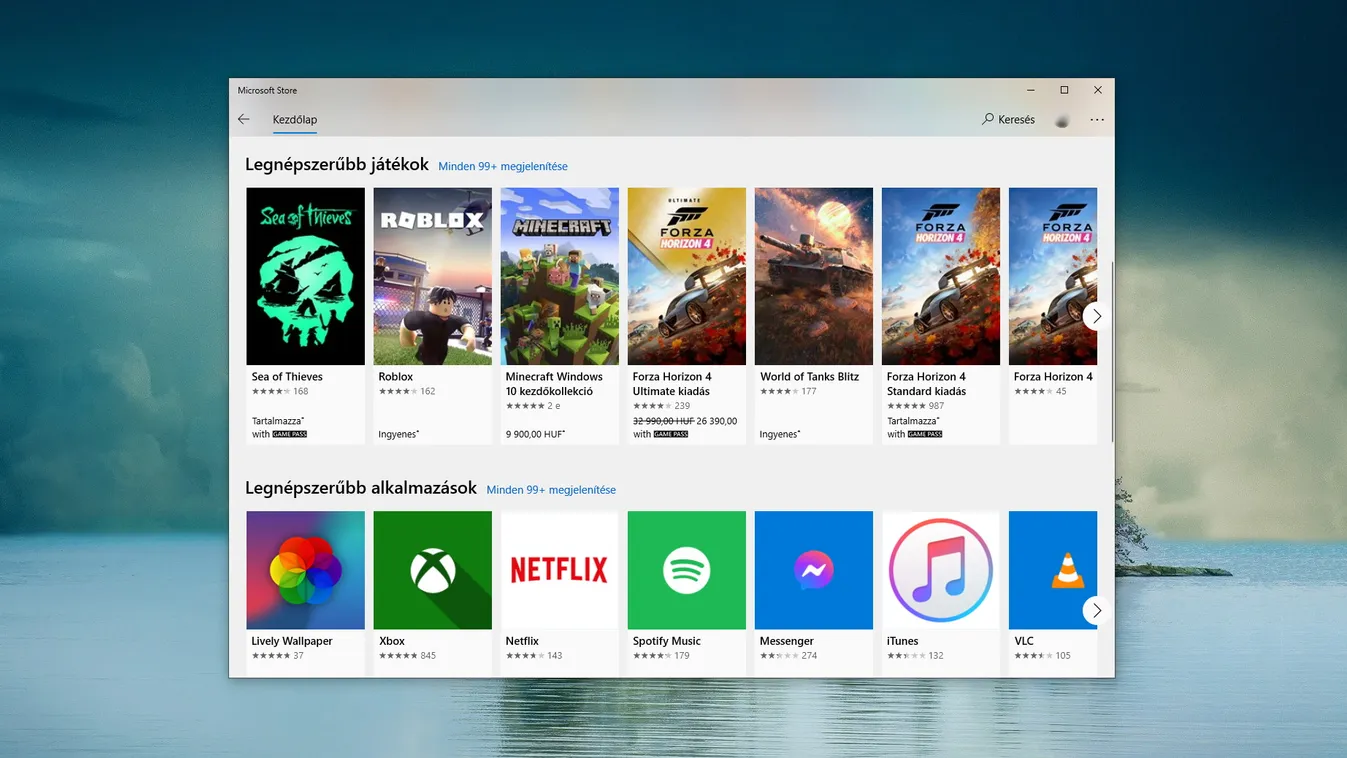Go back using the back arrow
Image resolution: width=1347 pixels, height=758 pixels.
point(244,119)
